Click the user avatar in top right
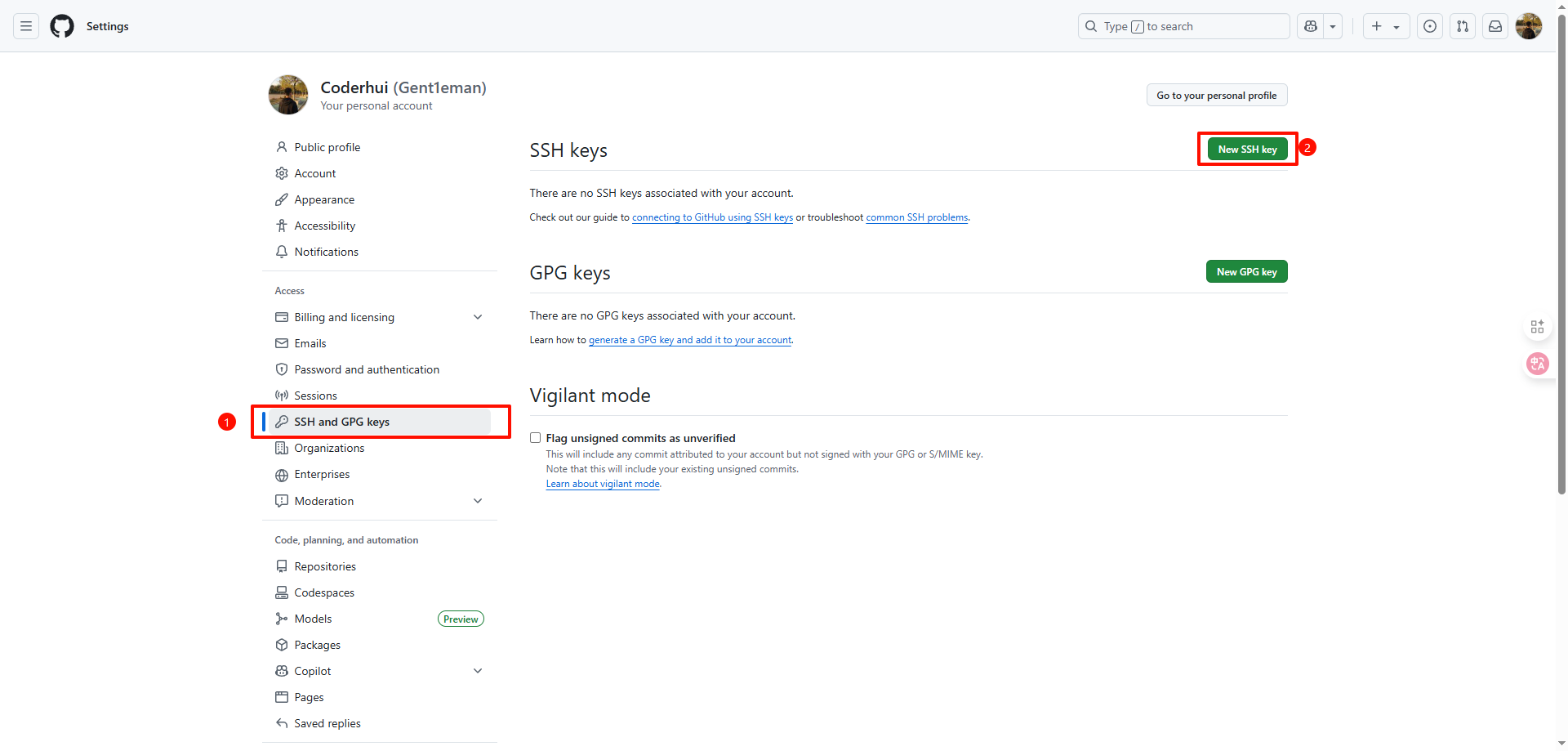Image resolution: width=1568 pixels, height=751 pixels. click(1528, 26)
